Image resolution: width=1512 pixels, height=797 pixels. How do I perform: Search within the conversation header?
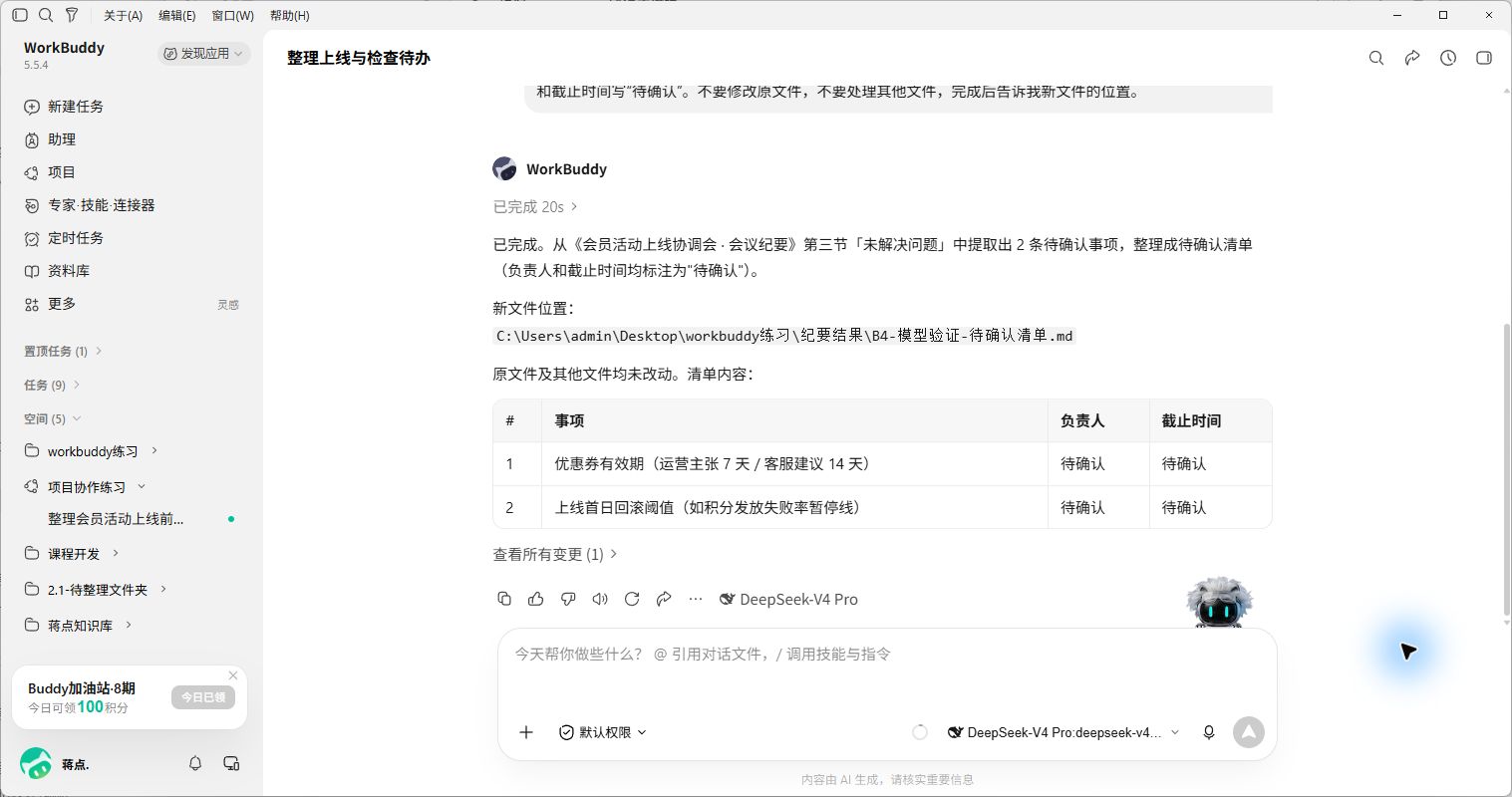click(x=1376, y=58)
